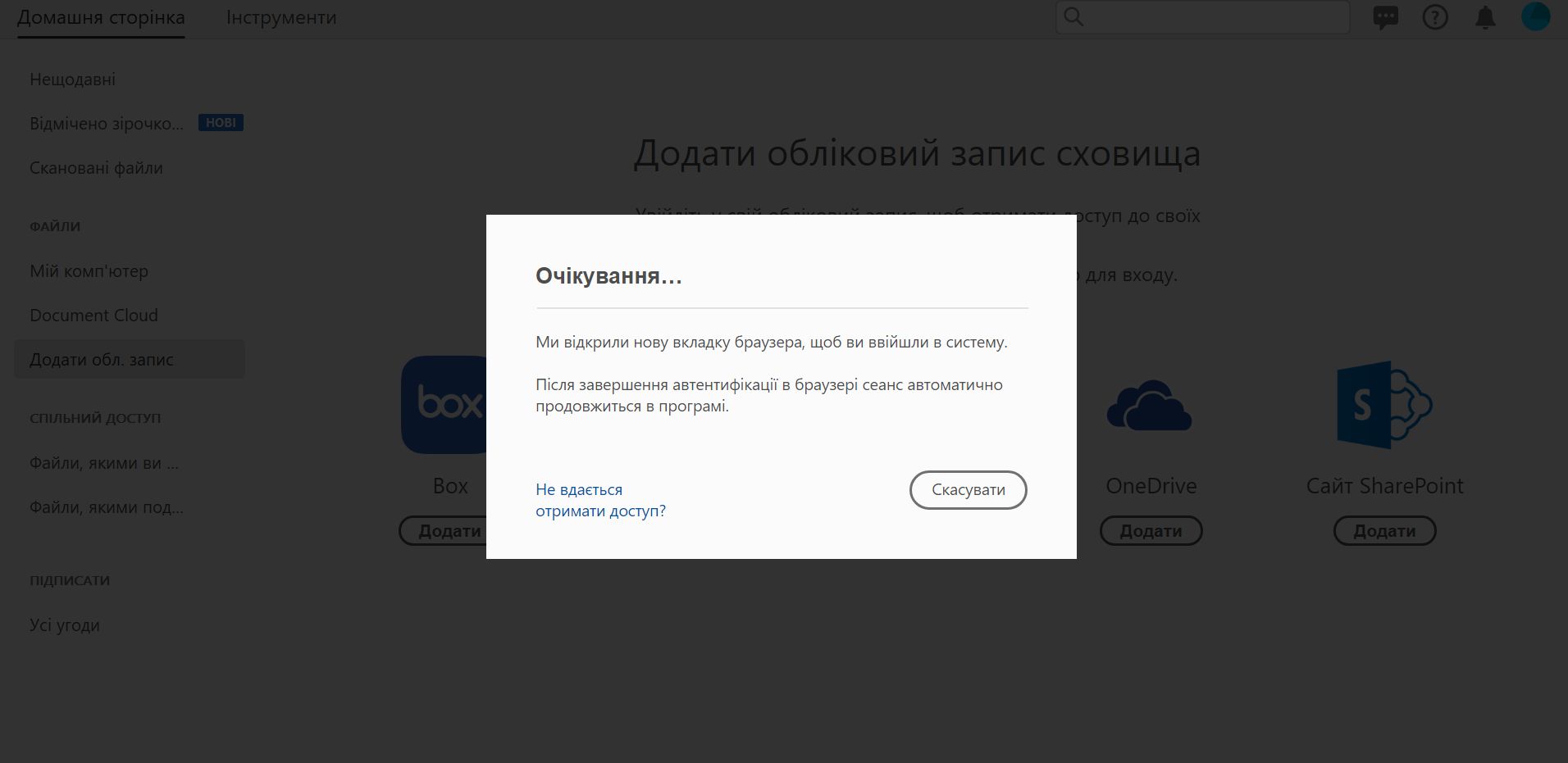This screenshot has width=1568, height=763.
Task: Select Мій комп'ютер in the sidebar
Action: point(89,271)
